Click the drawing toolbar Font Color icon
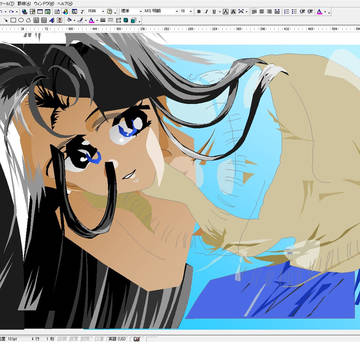Screen dimensions: 360x360 click(x=91, y=20)
